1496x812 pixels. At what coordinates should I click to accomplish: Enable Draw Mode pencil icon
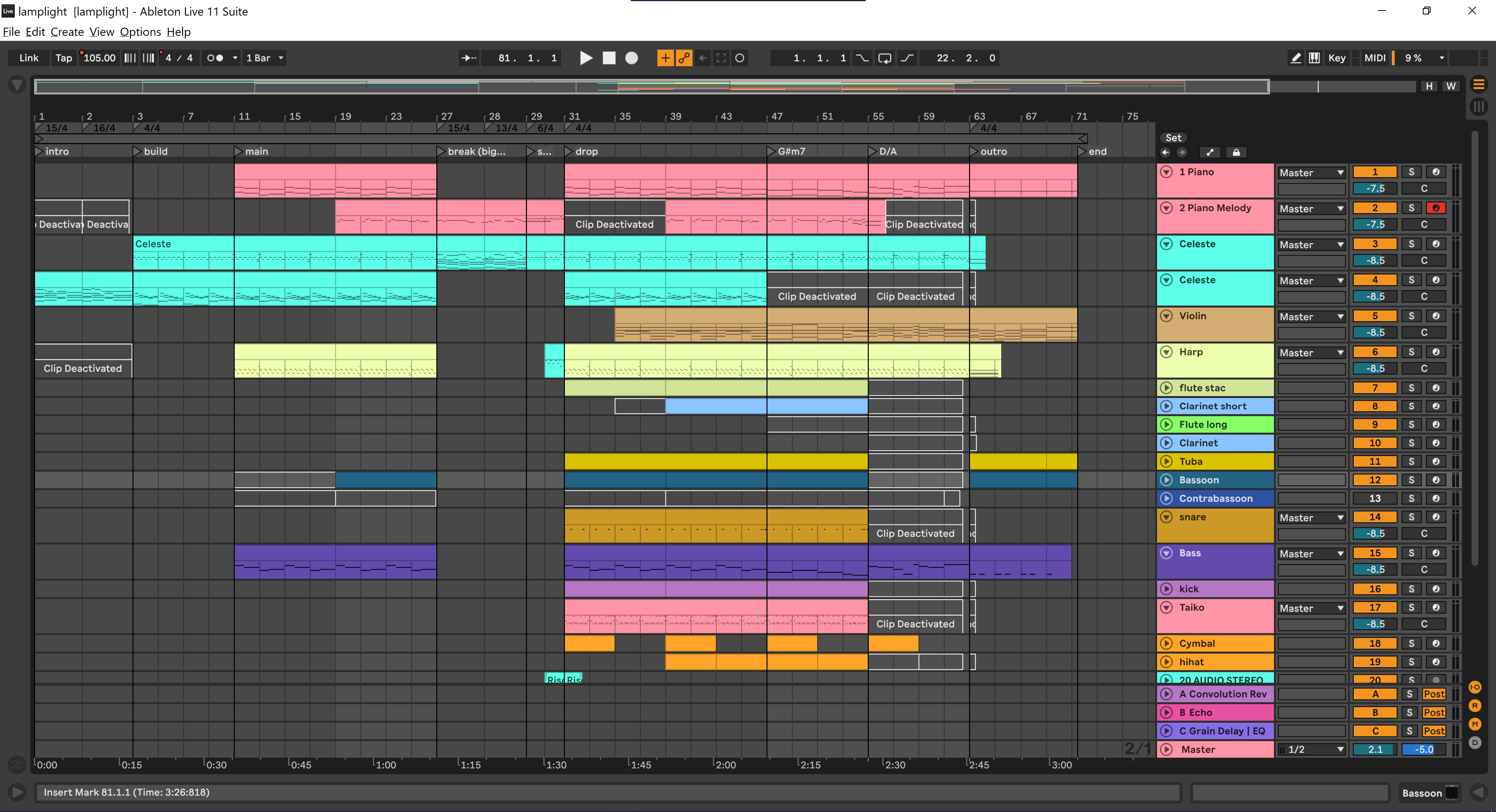coord(1295,58)
